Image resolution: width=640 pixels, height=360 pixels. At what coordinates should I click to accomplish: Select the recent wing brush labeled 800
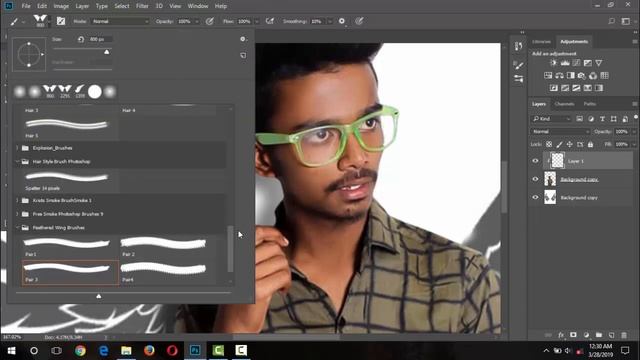pos(50,91)
